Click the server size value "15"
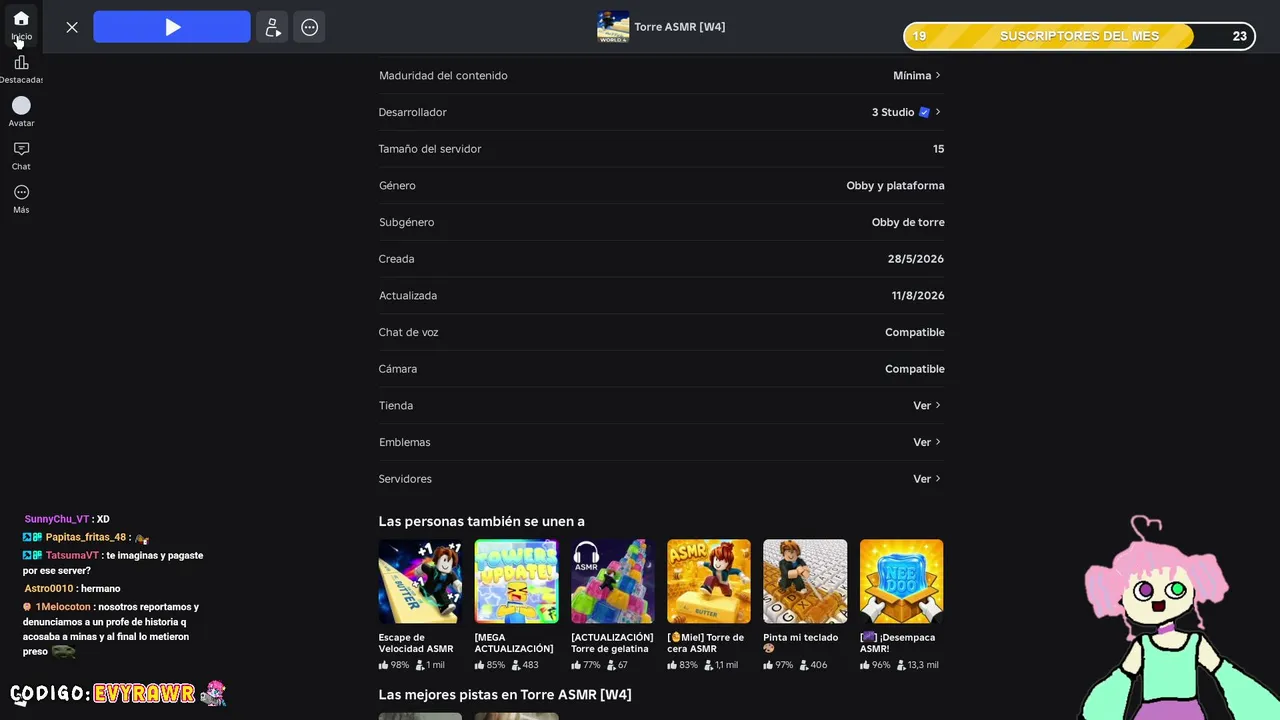This screenshot has height=720, width=1280. (938, 149)
